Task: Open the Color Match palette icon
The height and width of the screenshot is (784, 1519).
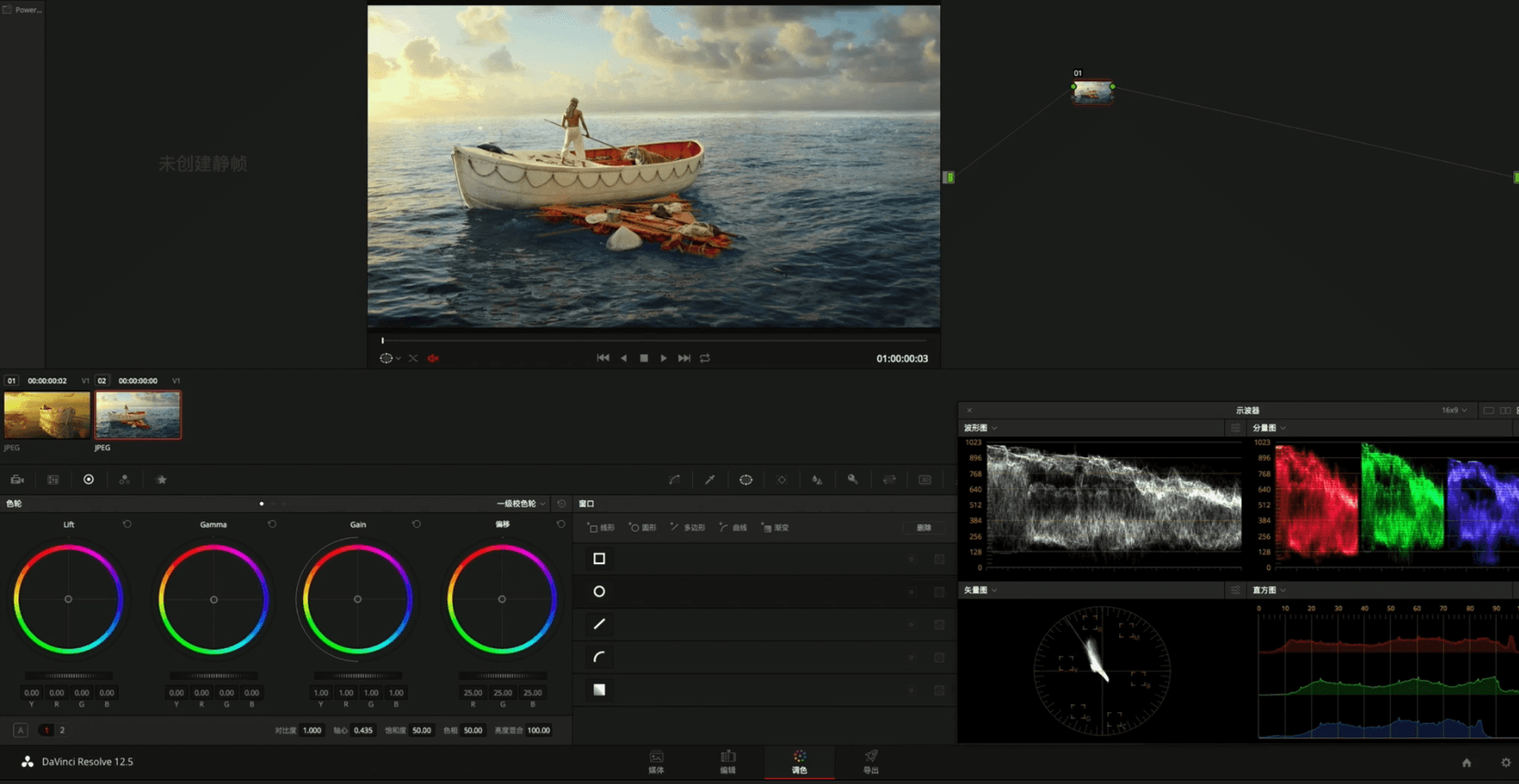Action: 53,479
